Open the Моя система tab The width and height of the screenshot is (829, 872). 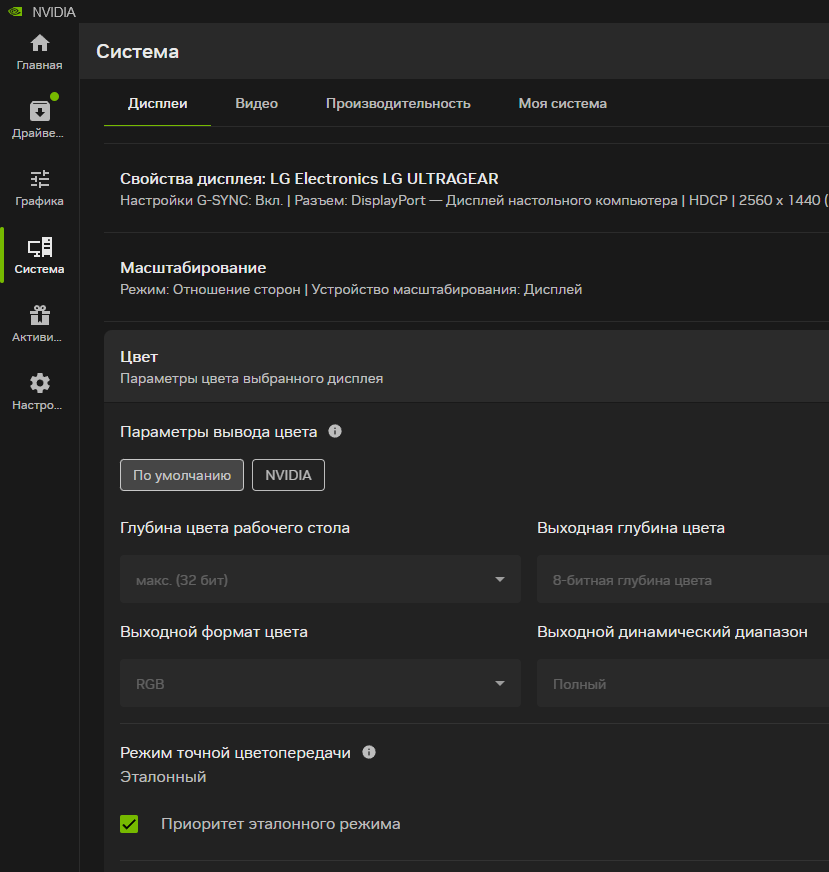[562, 104]
